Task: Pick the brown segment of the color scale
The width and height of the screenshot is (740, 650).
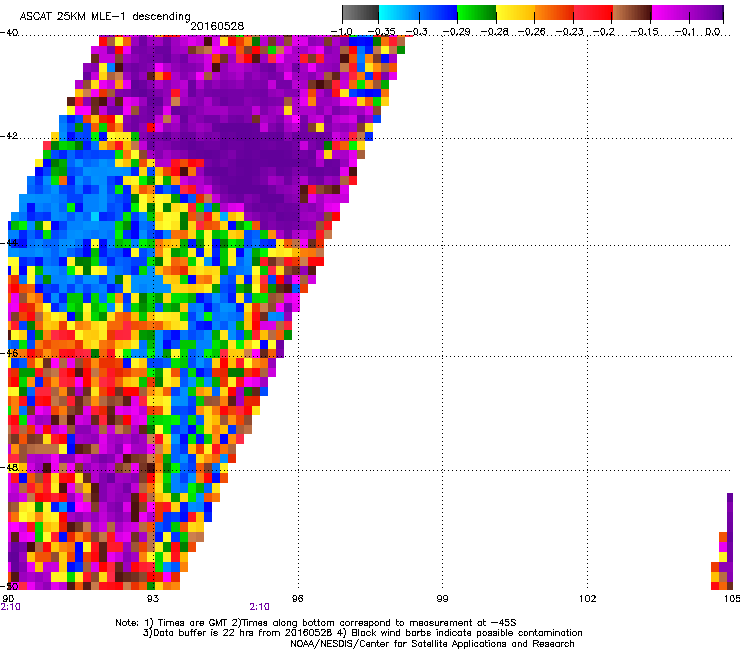Action: pos(632,13)
